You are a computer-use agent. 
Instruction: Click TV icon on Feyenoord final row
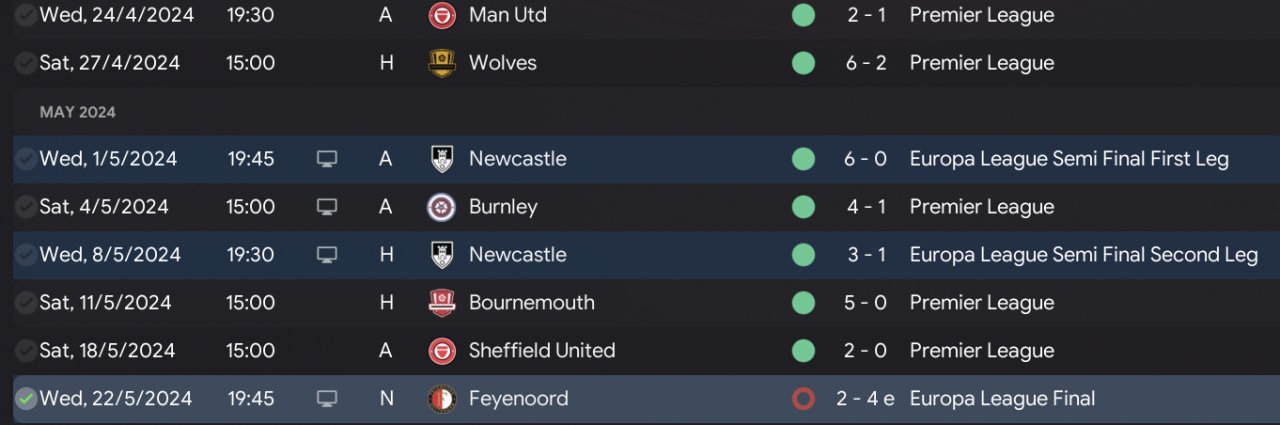coord(327,399)
